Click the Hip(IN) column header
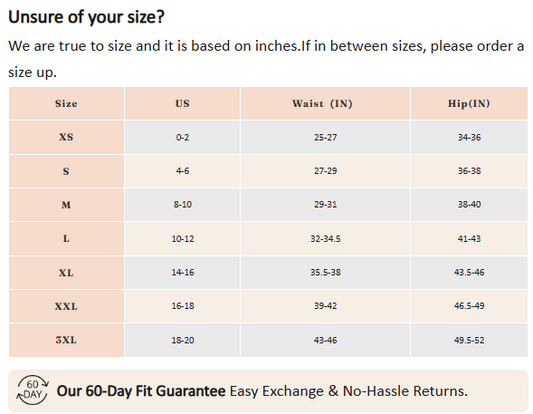Screen dimensions: 533x414 pos(469,103)
